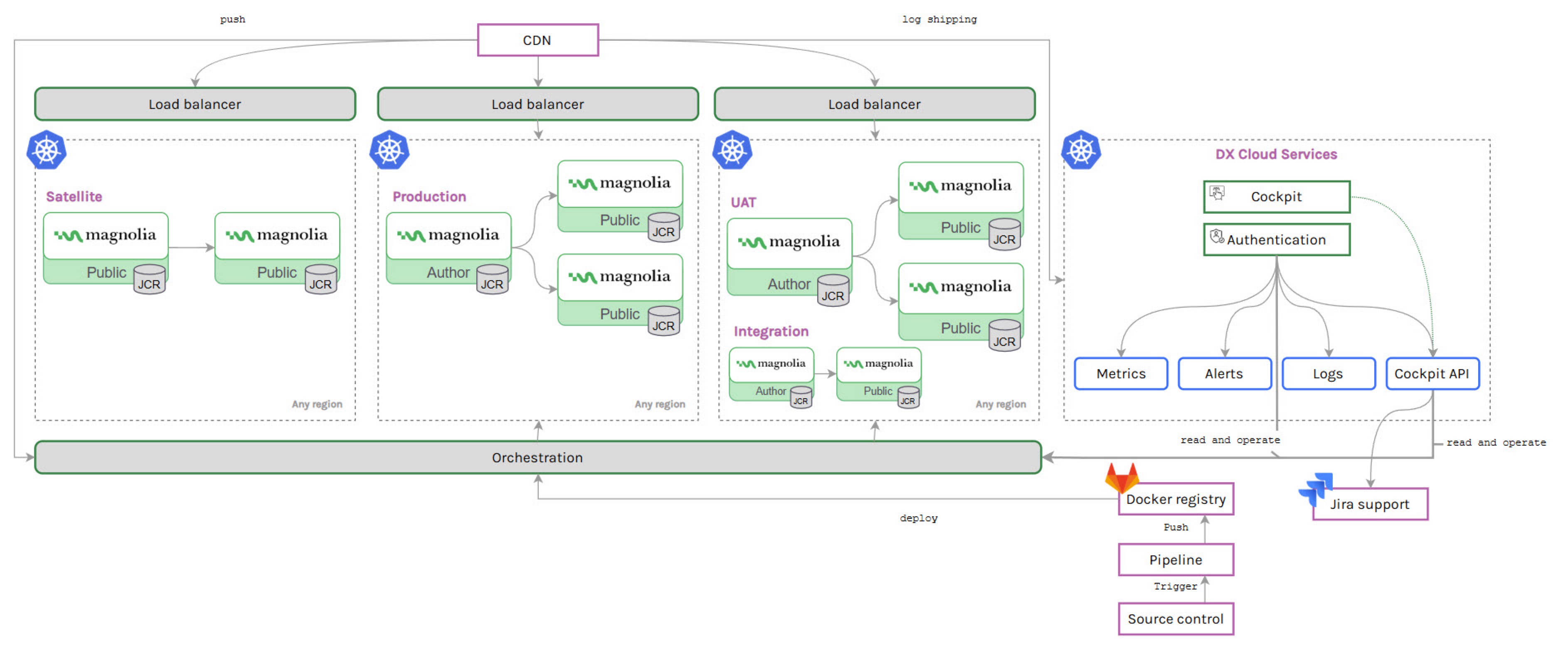Click the Jira logo beside Jira support
This screenshot has width=1568, height=651.
(1315, 490)
